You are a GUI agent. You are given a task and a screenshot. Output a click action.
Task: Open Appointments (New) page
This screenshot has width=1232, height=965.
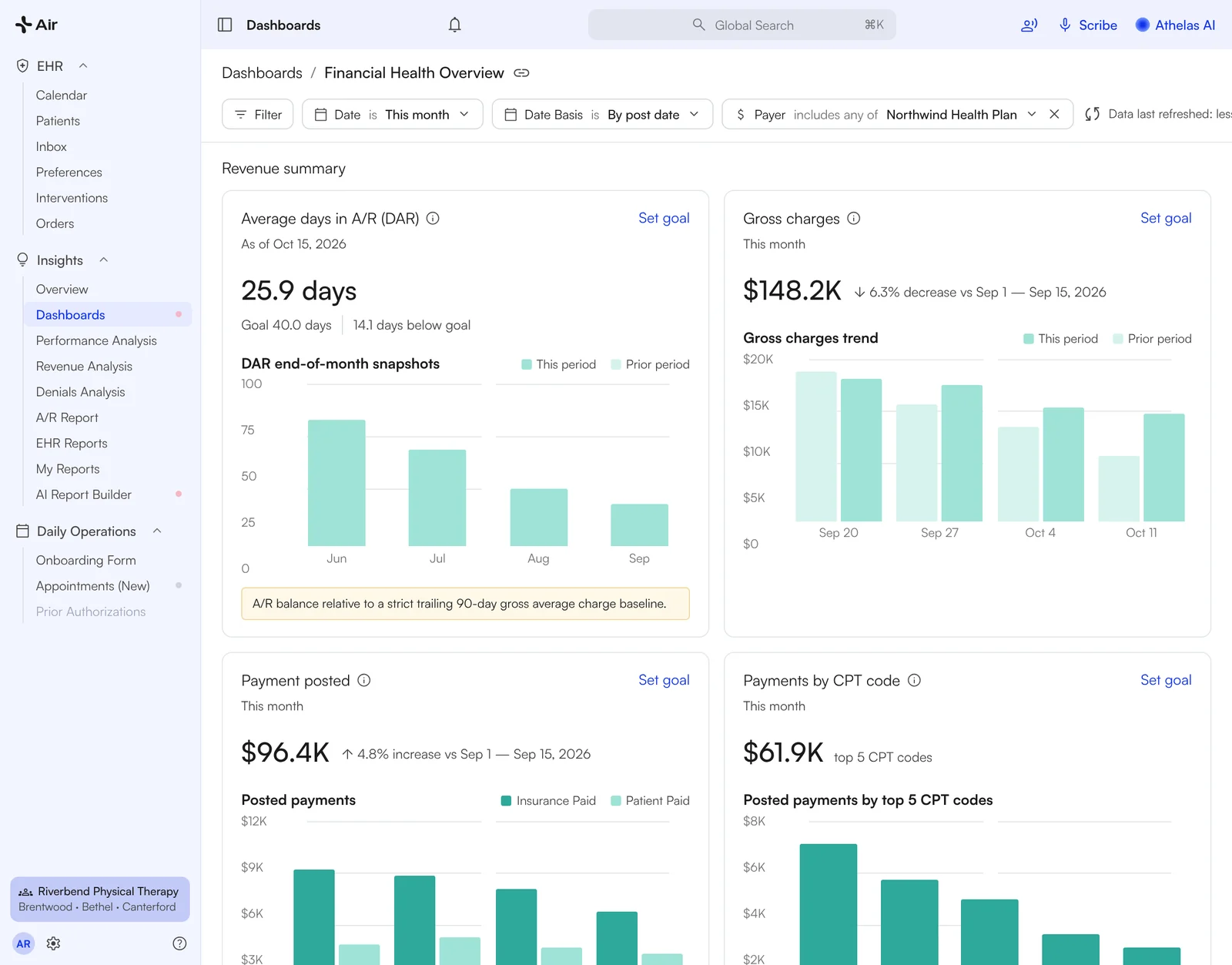tap(92, 586)
